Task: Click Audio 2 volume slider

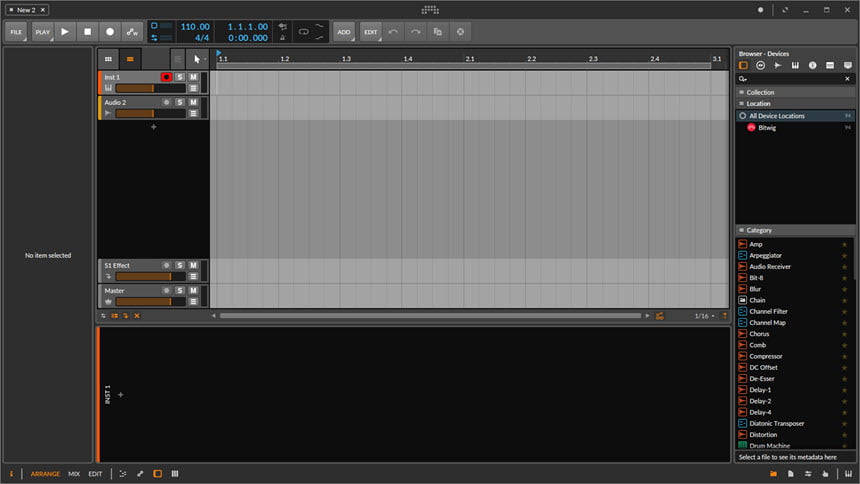Action: [150, 113]
